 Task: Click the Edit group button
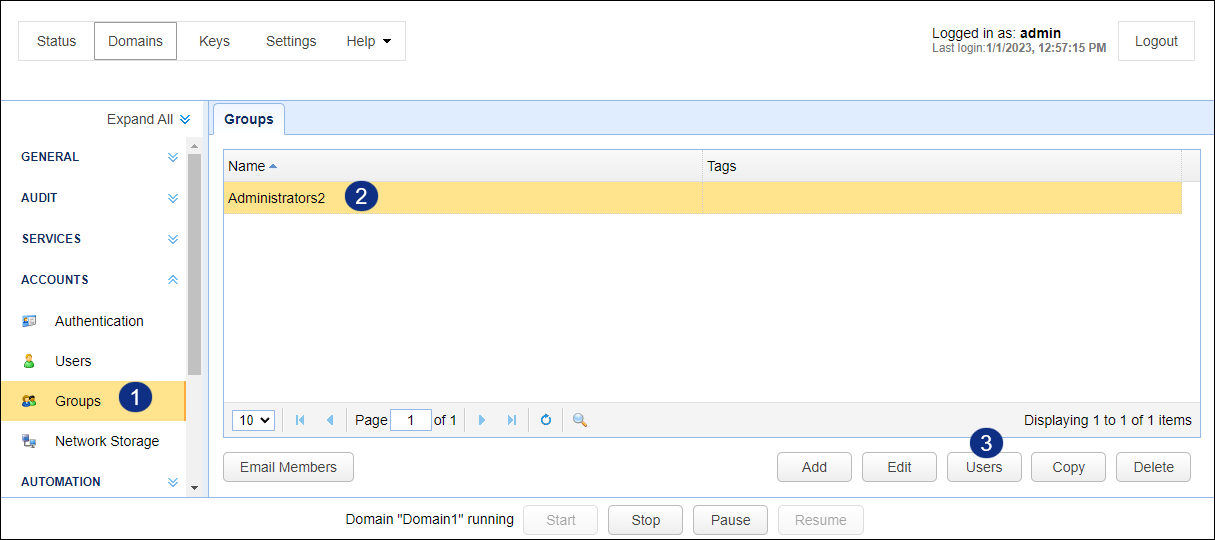899,467
